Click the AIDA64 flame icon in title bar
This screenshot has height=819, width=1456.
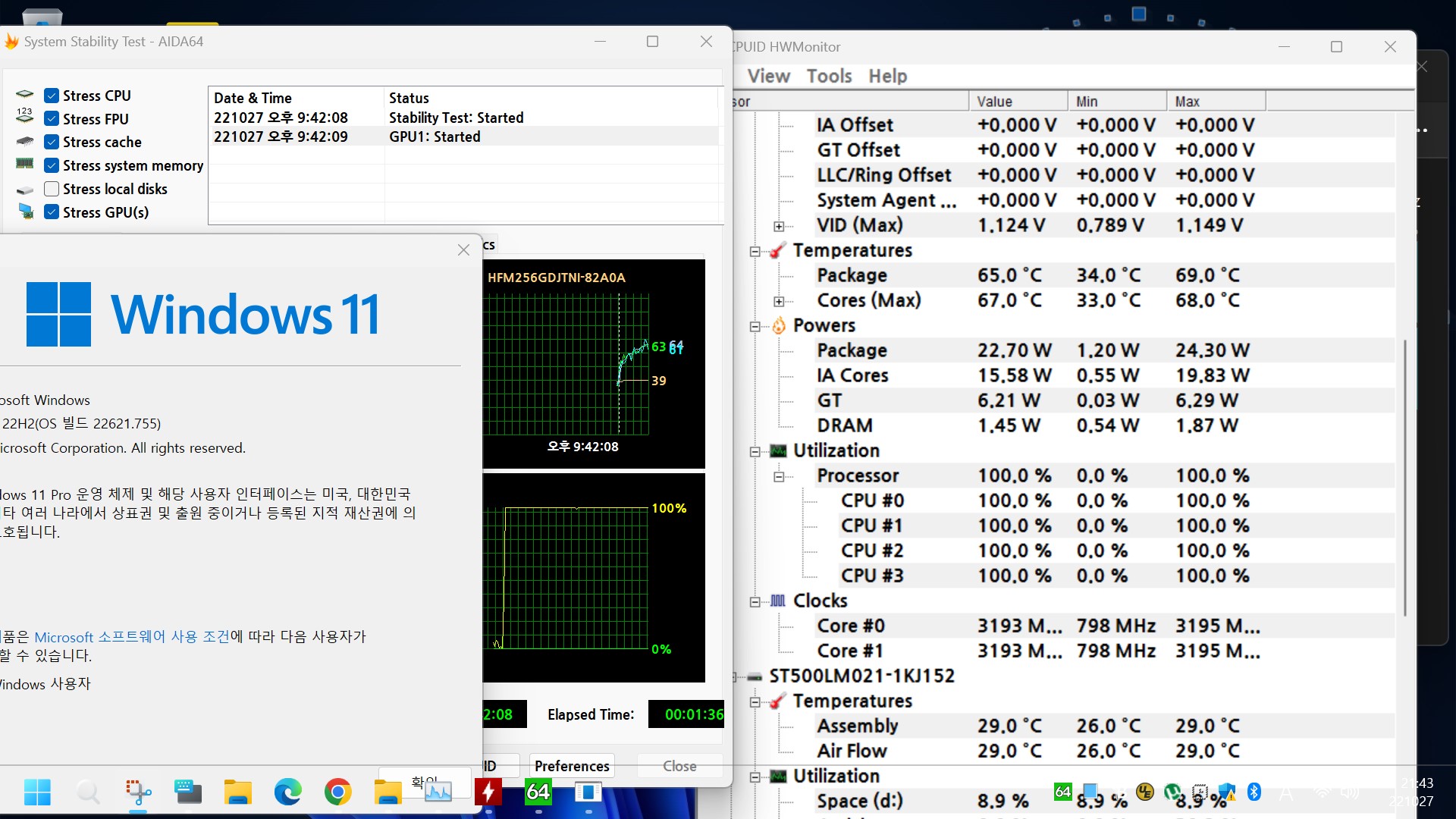pos(11,42)
